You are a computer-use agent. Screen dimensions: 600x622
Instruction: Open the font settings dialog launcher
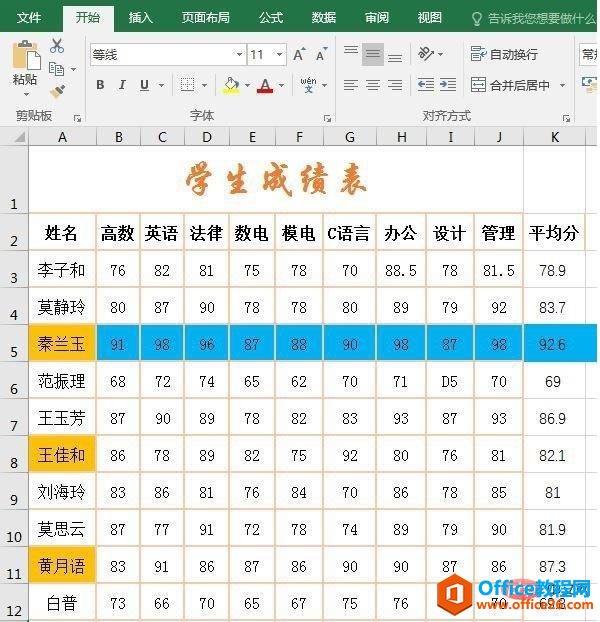pos(328,118)
